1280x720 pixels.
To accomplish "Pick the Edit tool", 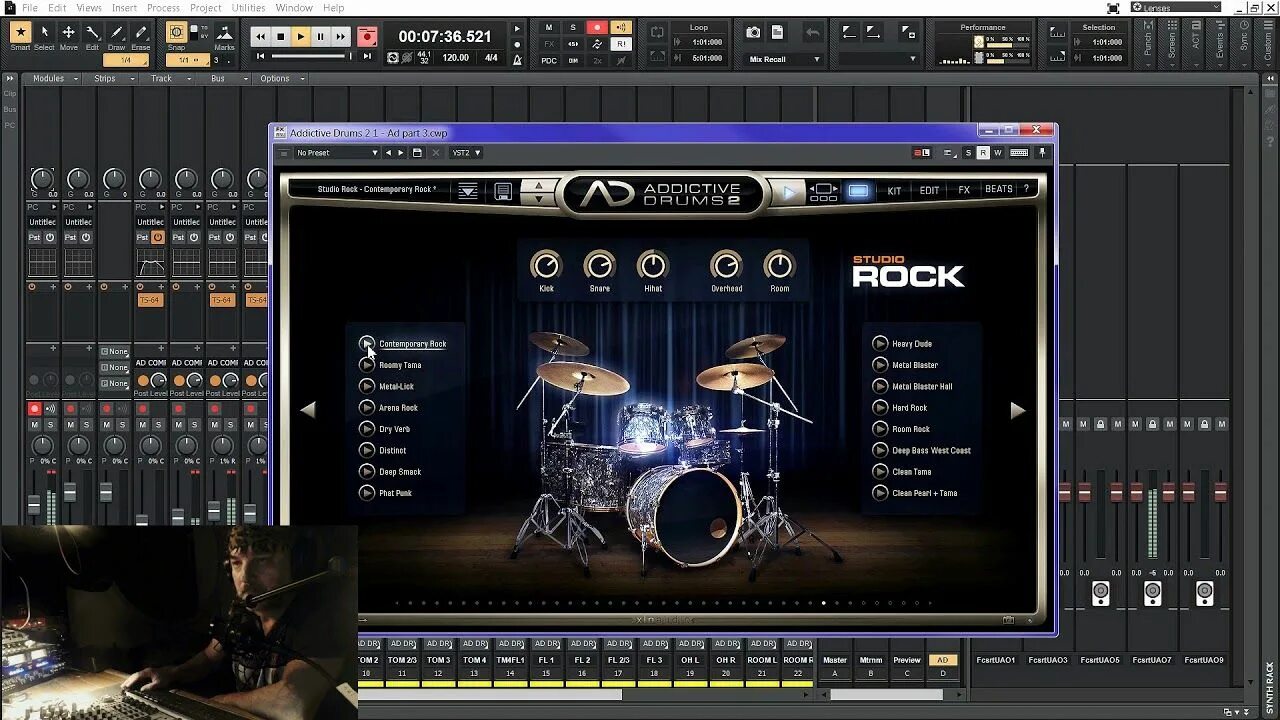I will pos(92,36).
